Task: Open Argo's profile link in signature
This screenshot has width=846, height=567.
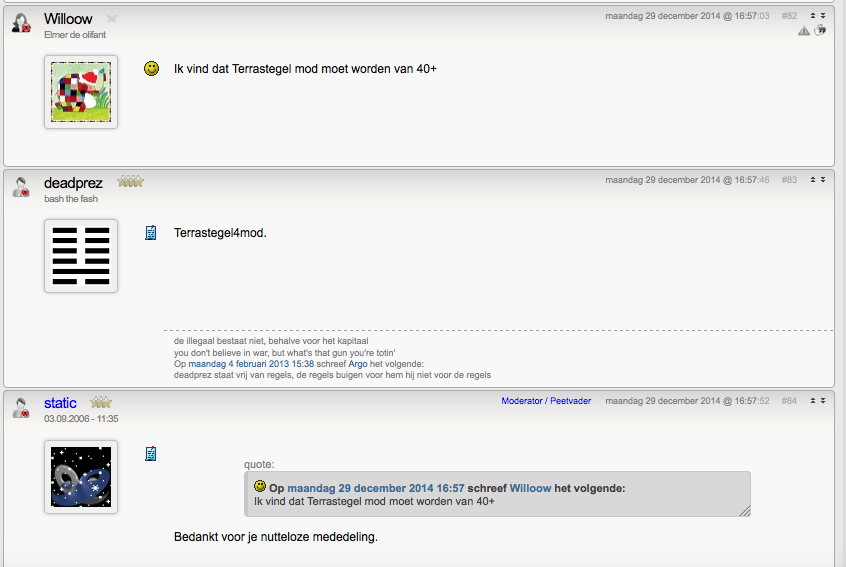Action: pos(358,364)
